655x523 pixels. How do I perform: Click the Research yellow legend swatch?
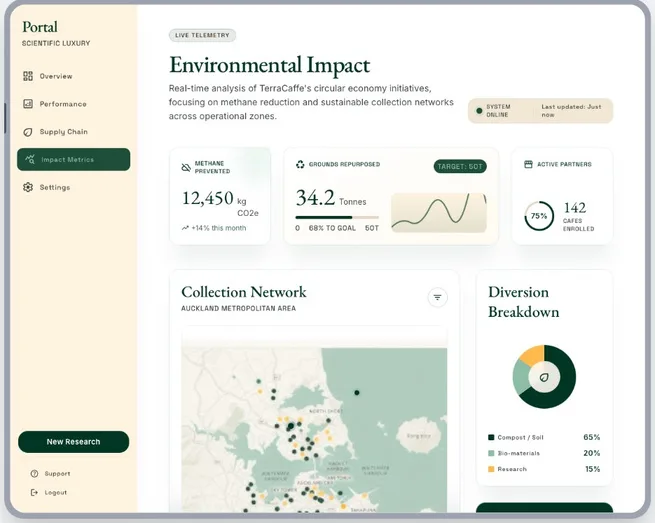[x=491, y=469]
